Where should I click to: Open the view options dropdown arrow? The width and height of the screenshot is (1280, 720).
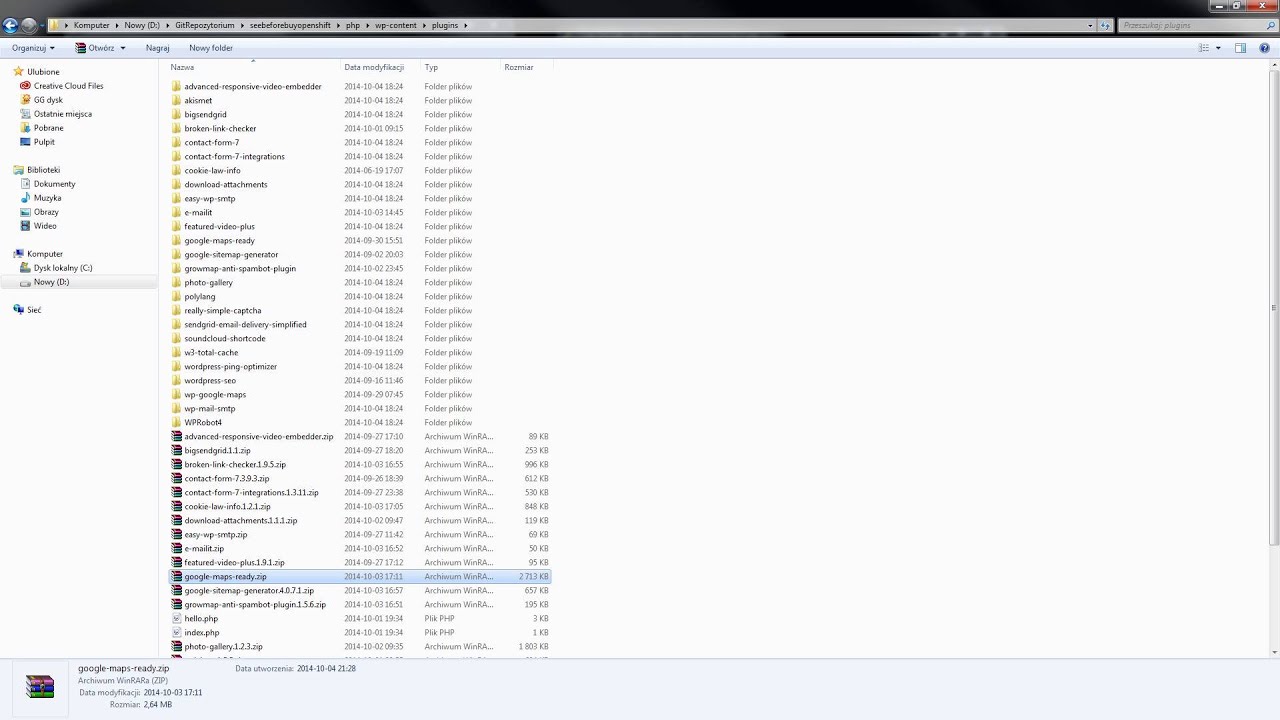[1218, 48]
